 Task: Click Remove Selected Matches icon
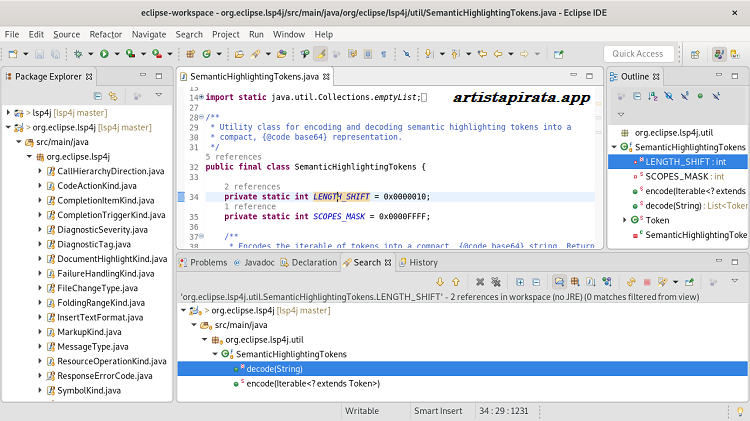point(480,282)
